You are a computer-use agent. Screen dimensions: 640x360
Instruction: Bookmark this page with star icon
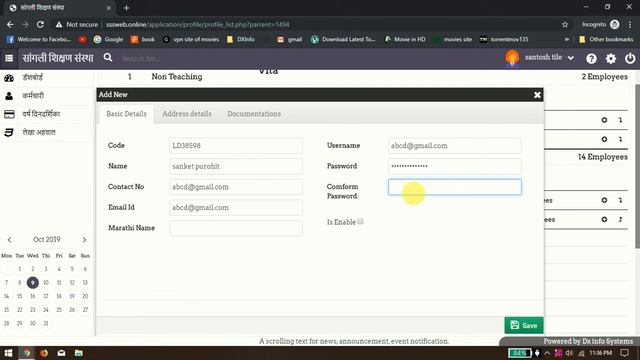pyautogui.click(x=565, y=24)
